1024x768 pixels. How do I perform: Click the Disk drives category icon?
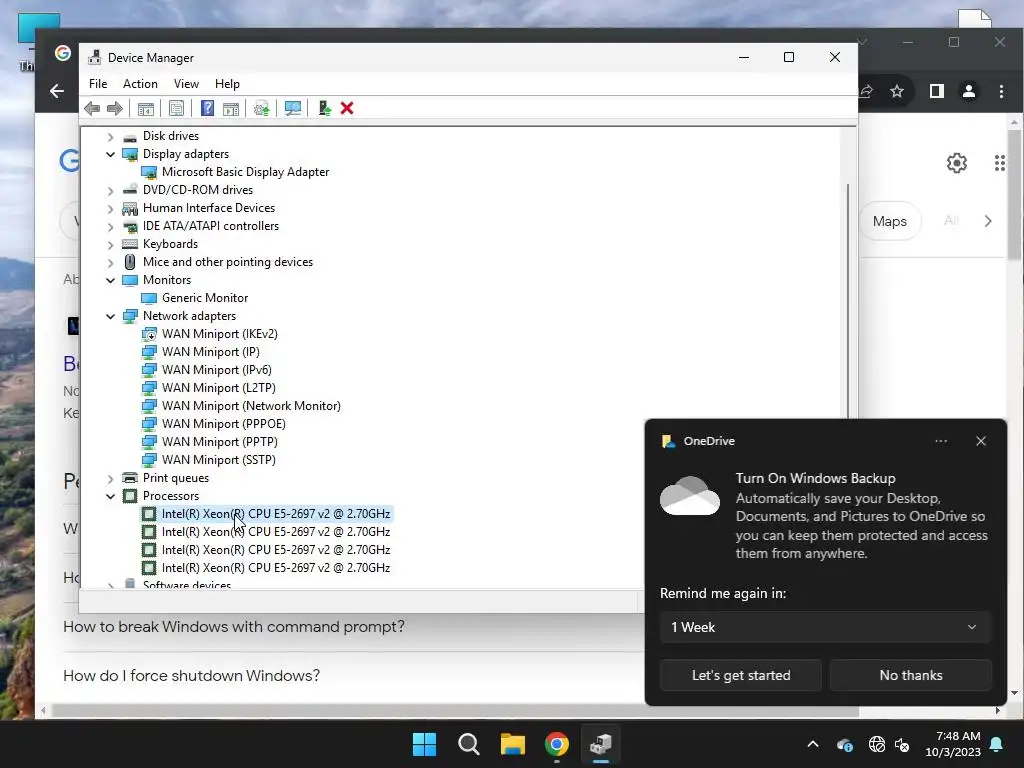[130, 136]
